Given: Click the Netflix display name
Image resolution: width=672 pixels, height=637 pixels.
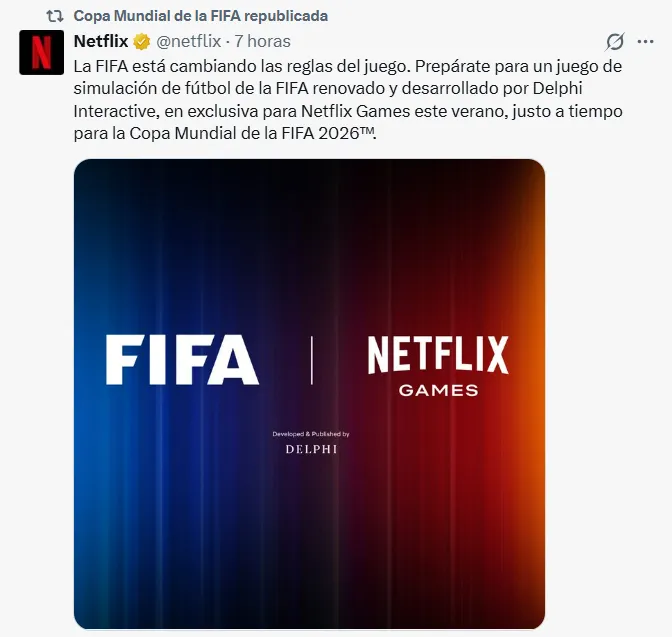Looking at the screenshot, I should [101, 42].
